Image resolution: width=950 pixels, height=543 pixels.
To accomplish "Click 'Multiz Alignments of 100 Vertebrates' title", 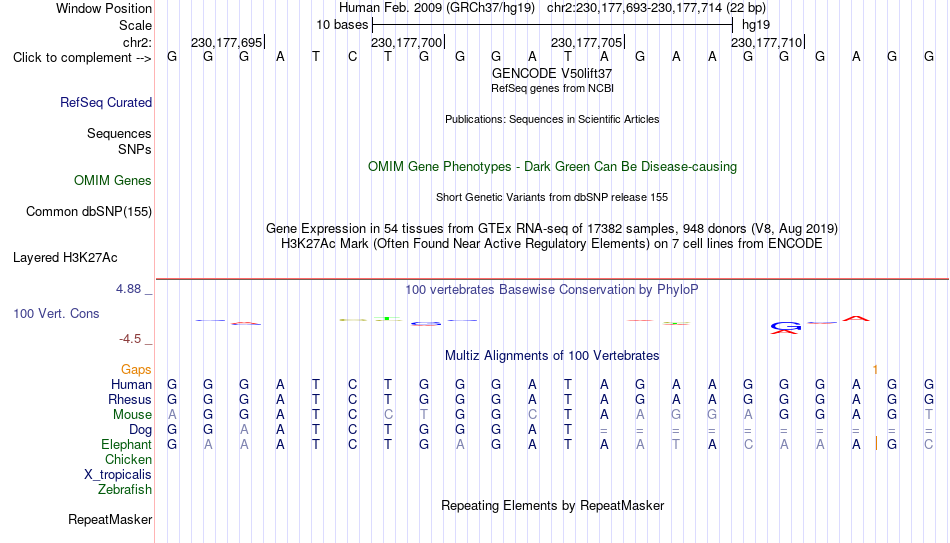I will (x=552, y=356).
